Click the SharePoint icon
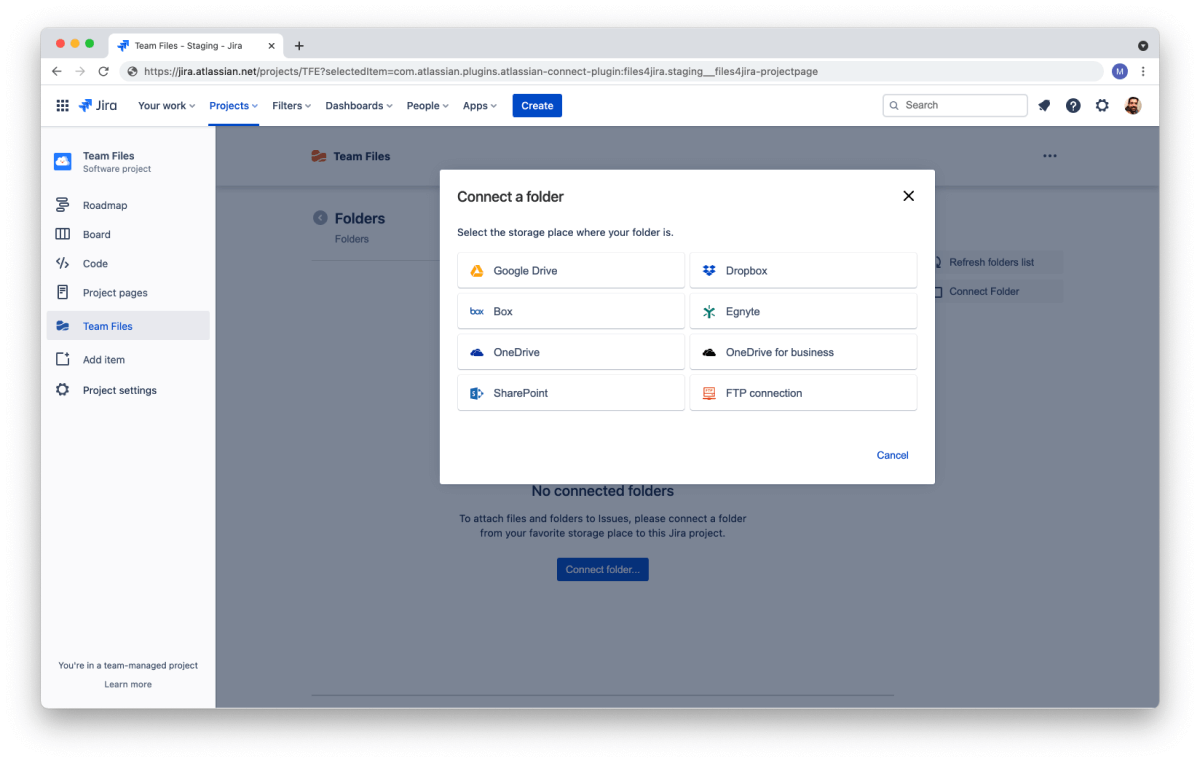 click(x=477, y=394)
